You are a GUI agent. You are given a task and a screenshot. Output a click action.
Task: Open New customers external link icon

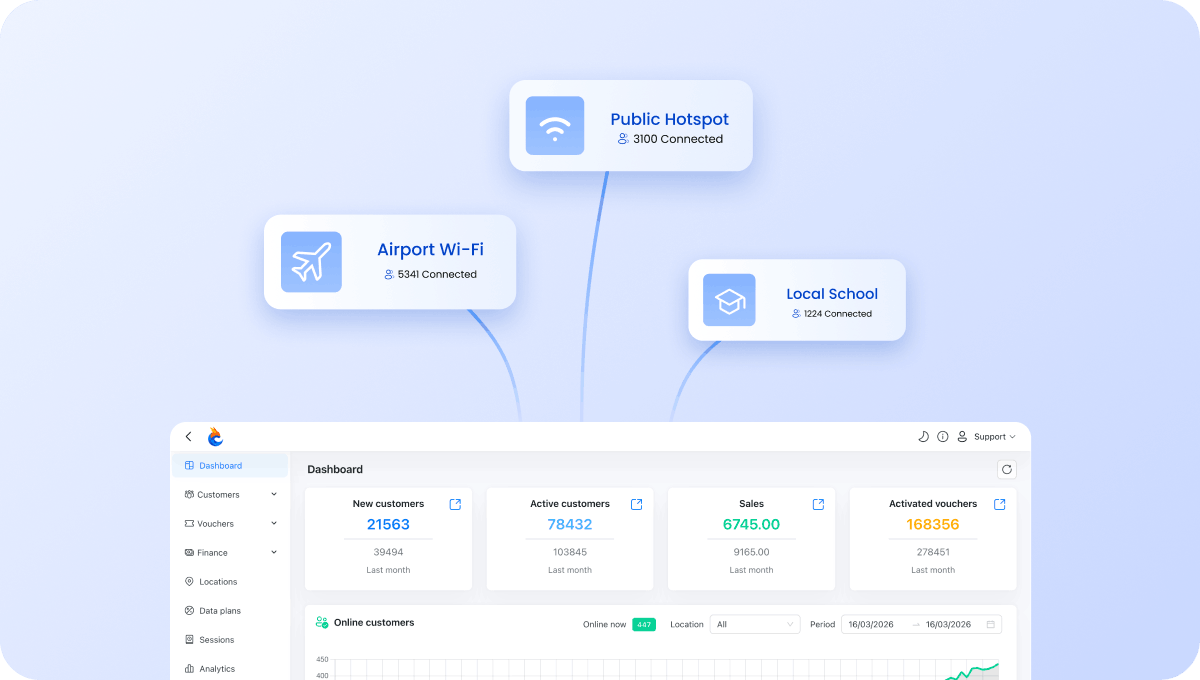[455, 504]
